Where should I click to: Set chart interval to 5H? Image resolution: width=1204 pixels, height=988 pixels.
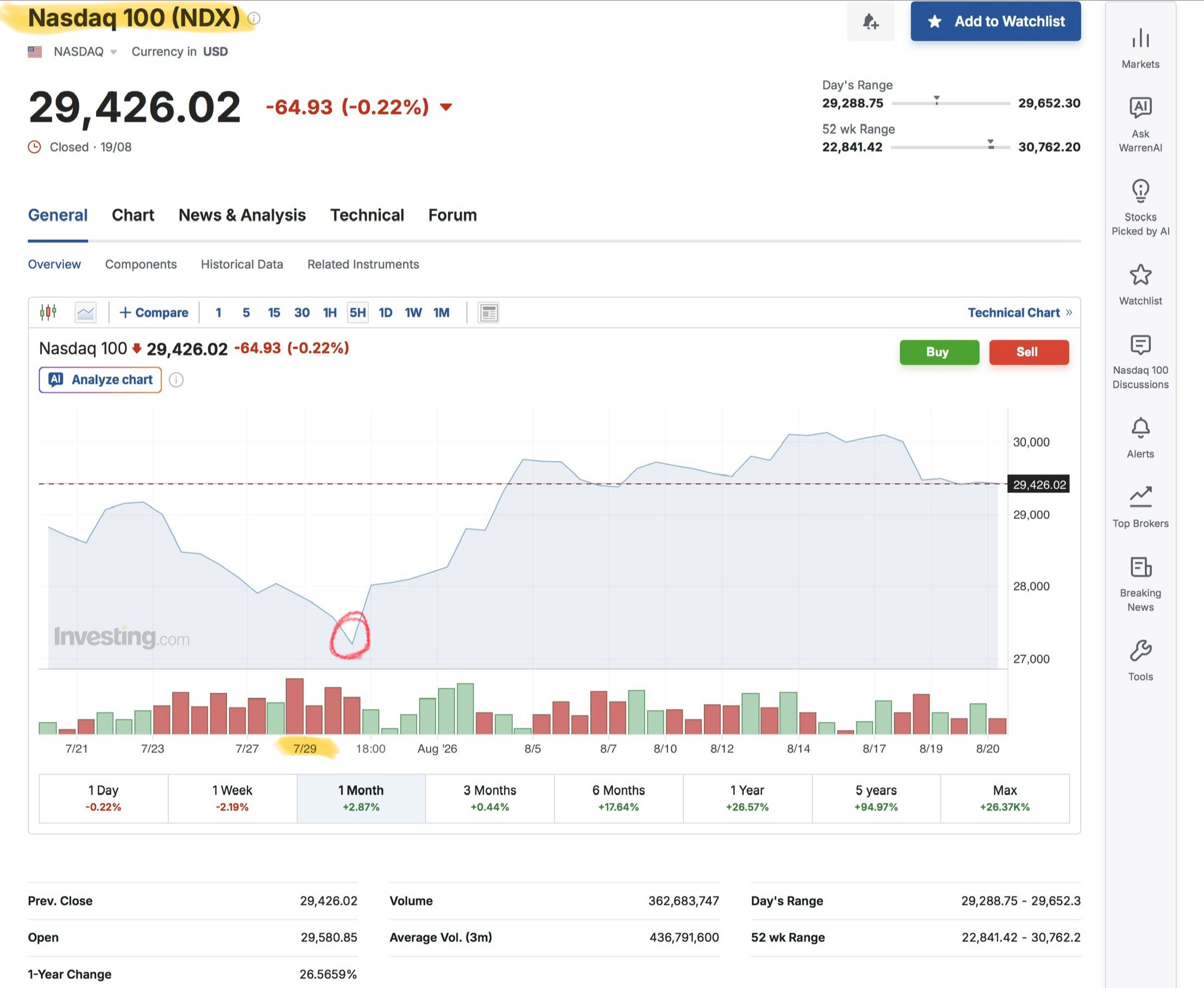(x=357, y=313)
